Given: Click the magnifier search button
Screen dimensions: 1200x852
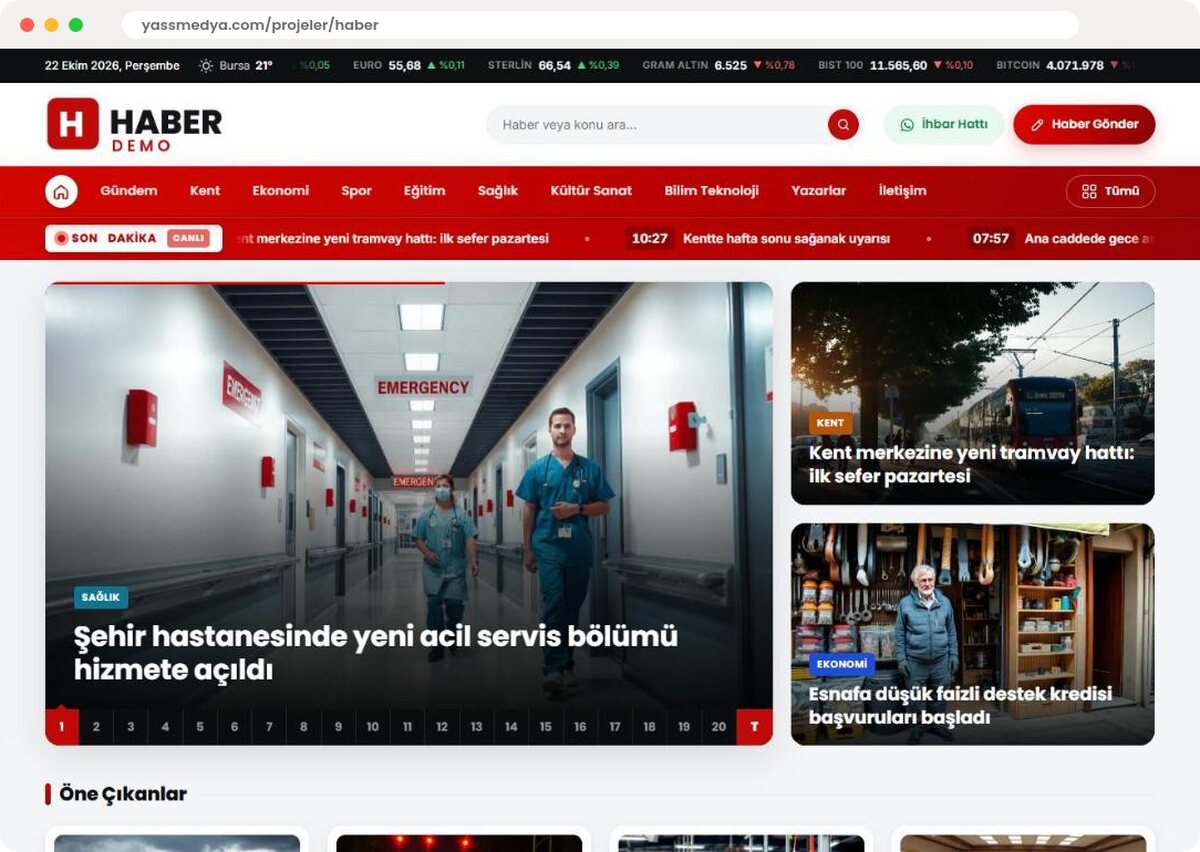Looking at the screenshot, I should point(843,125).
